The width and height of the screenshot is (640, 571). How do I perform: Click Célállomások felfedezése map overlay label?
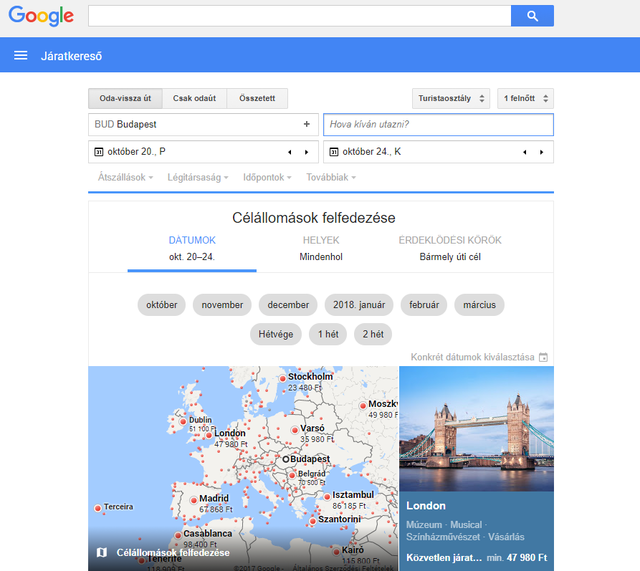tap(173, 553)
